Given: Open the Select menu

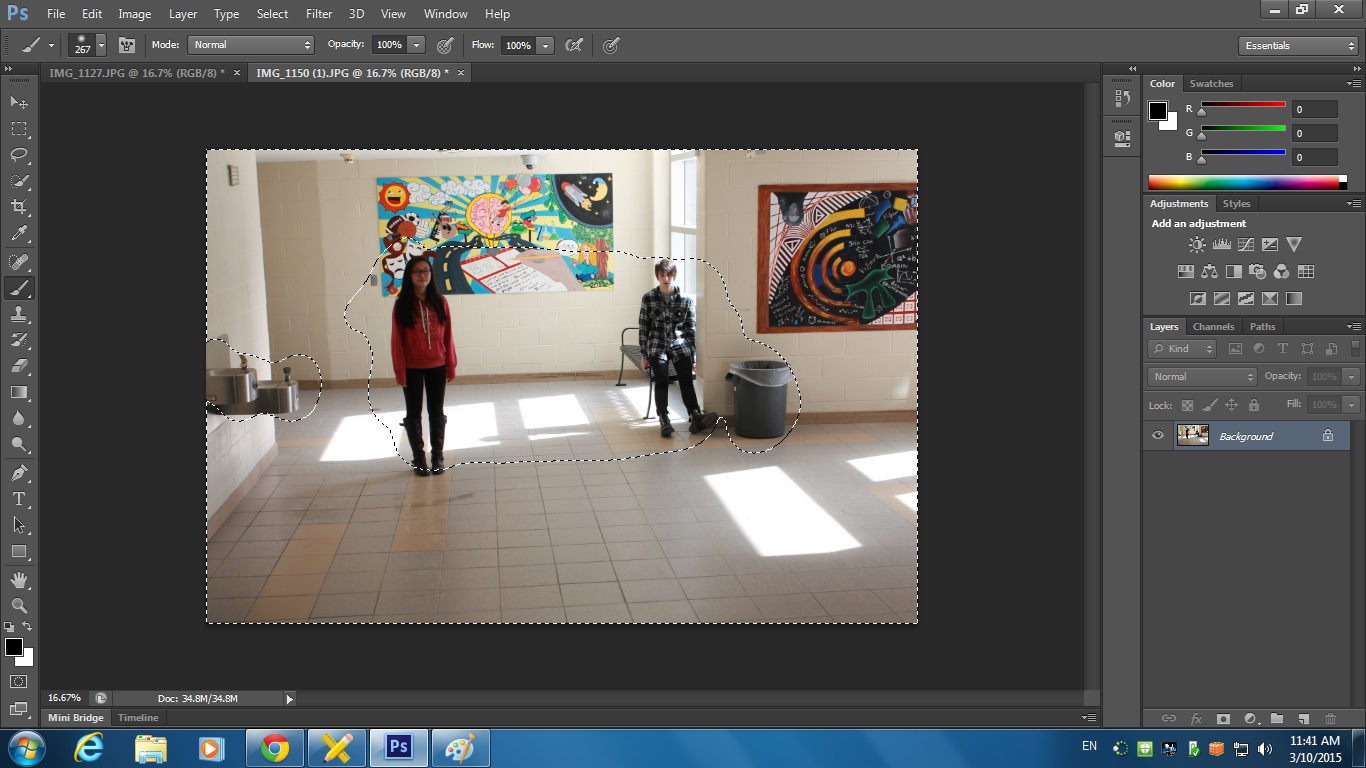Looking at the screenshot, I should 272,14.
